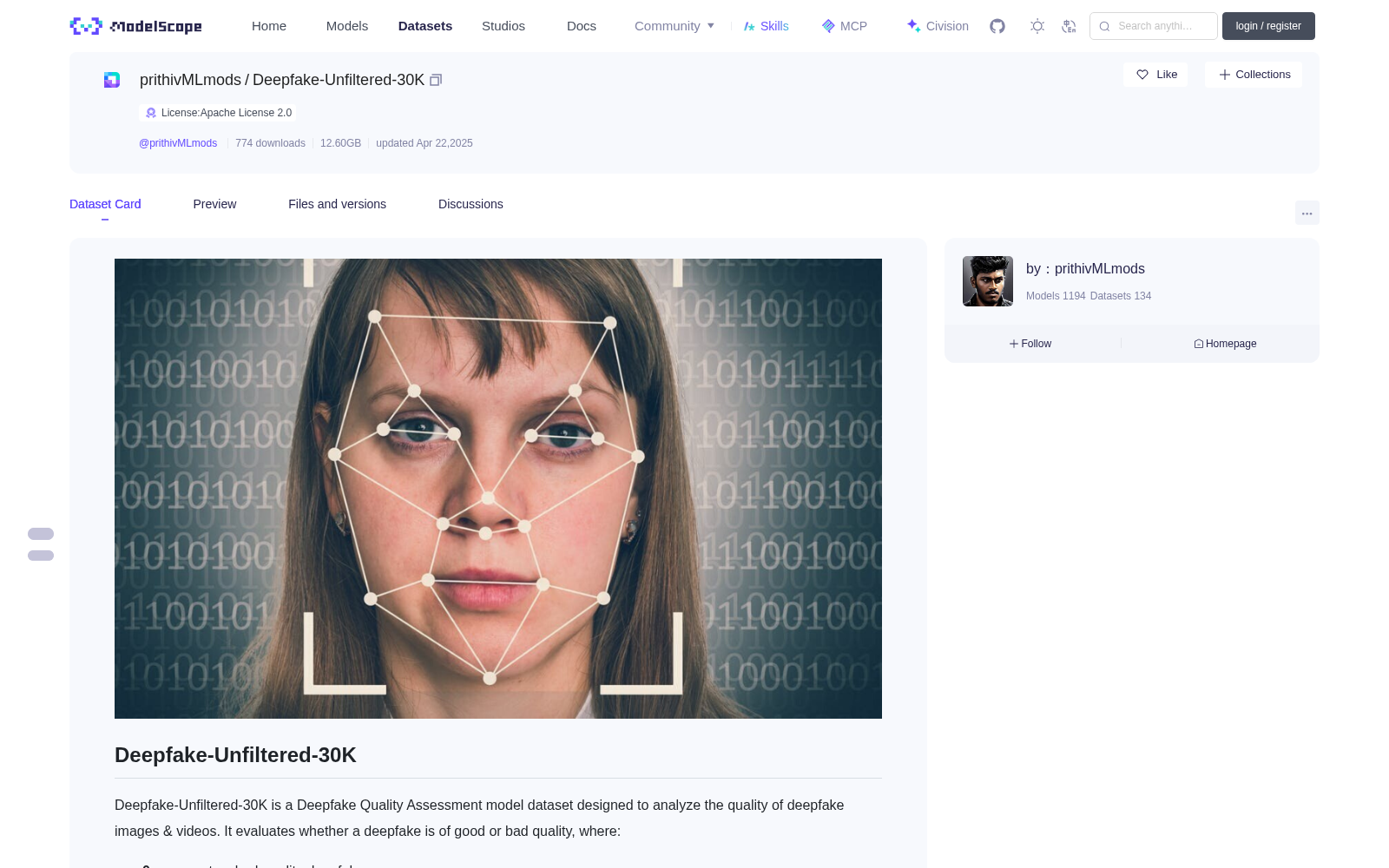Click prithivMLmods author avatar thumbnail
Viewport: 1389px width, 868px height.
coord(988,281)
